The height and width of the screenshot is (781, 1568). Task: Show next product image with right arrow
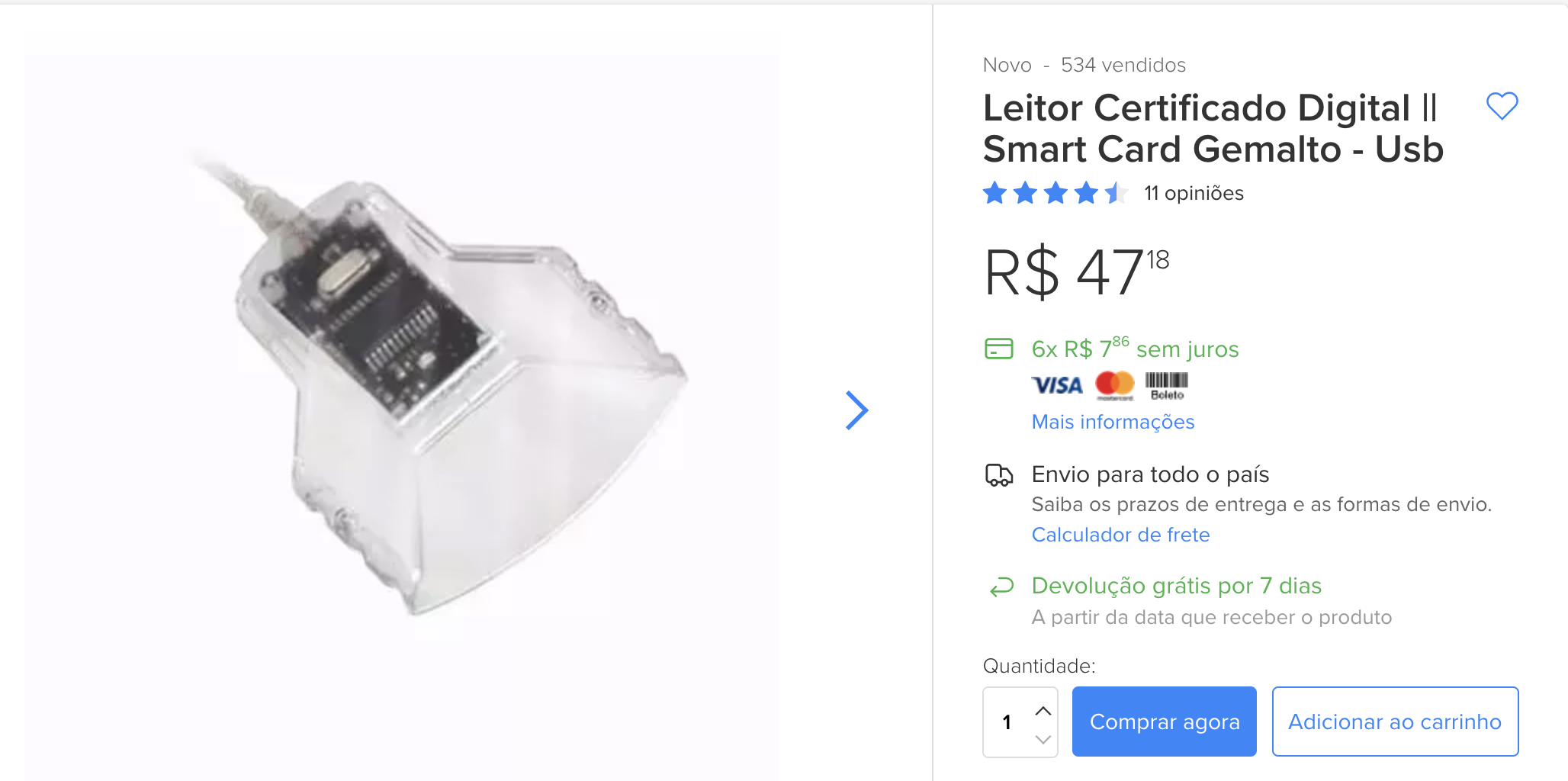[857, 410]
